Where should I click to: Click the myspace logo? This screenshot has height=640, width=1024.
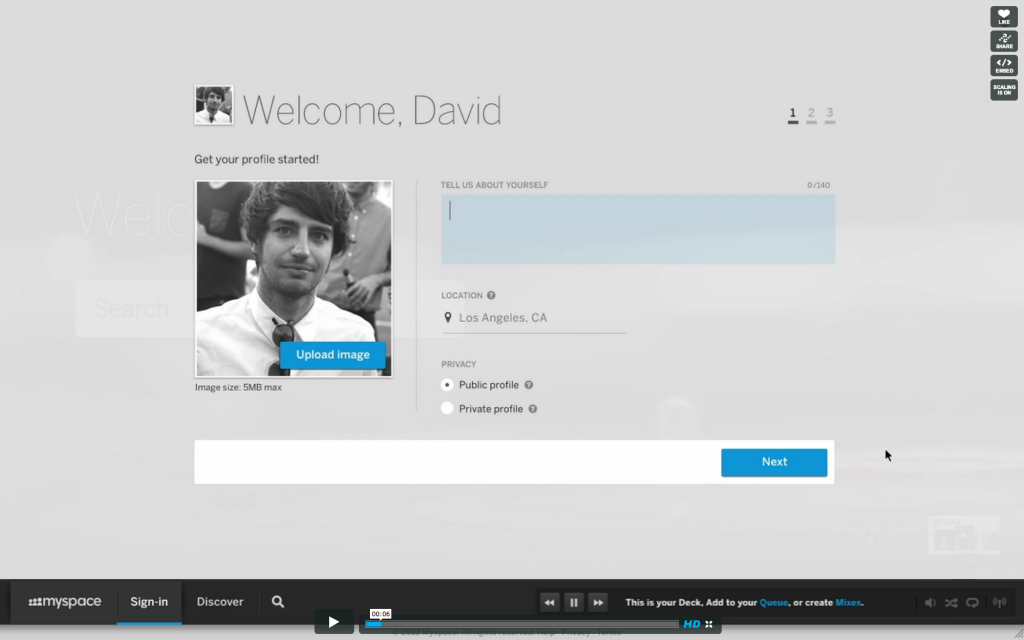coord(65,601)
